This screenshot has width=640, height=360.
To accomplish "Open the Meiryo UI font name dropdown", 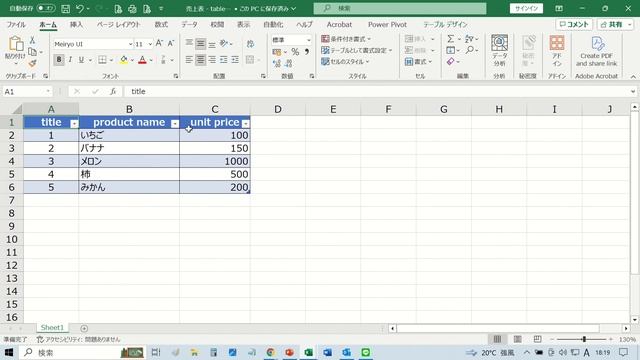I will coord(130,44).
